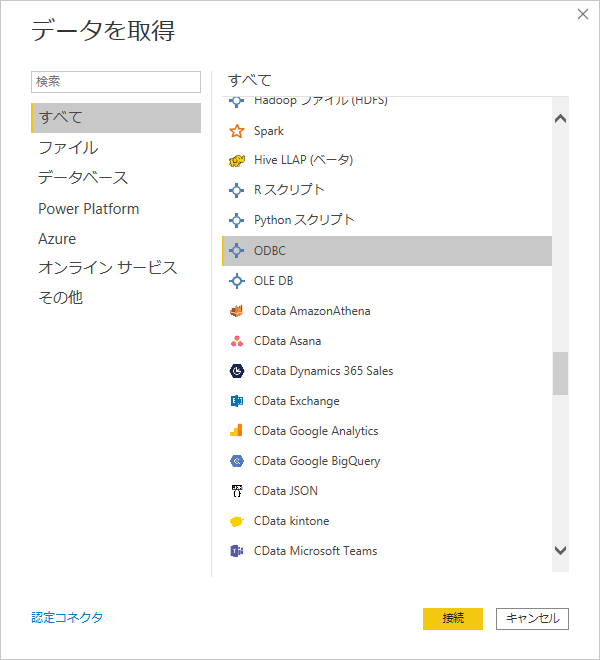Viewport: 600px width, 660px height.
Task: Click the connector list scroll up arrow
Action: 560,119
